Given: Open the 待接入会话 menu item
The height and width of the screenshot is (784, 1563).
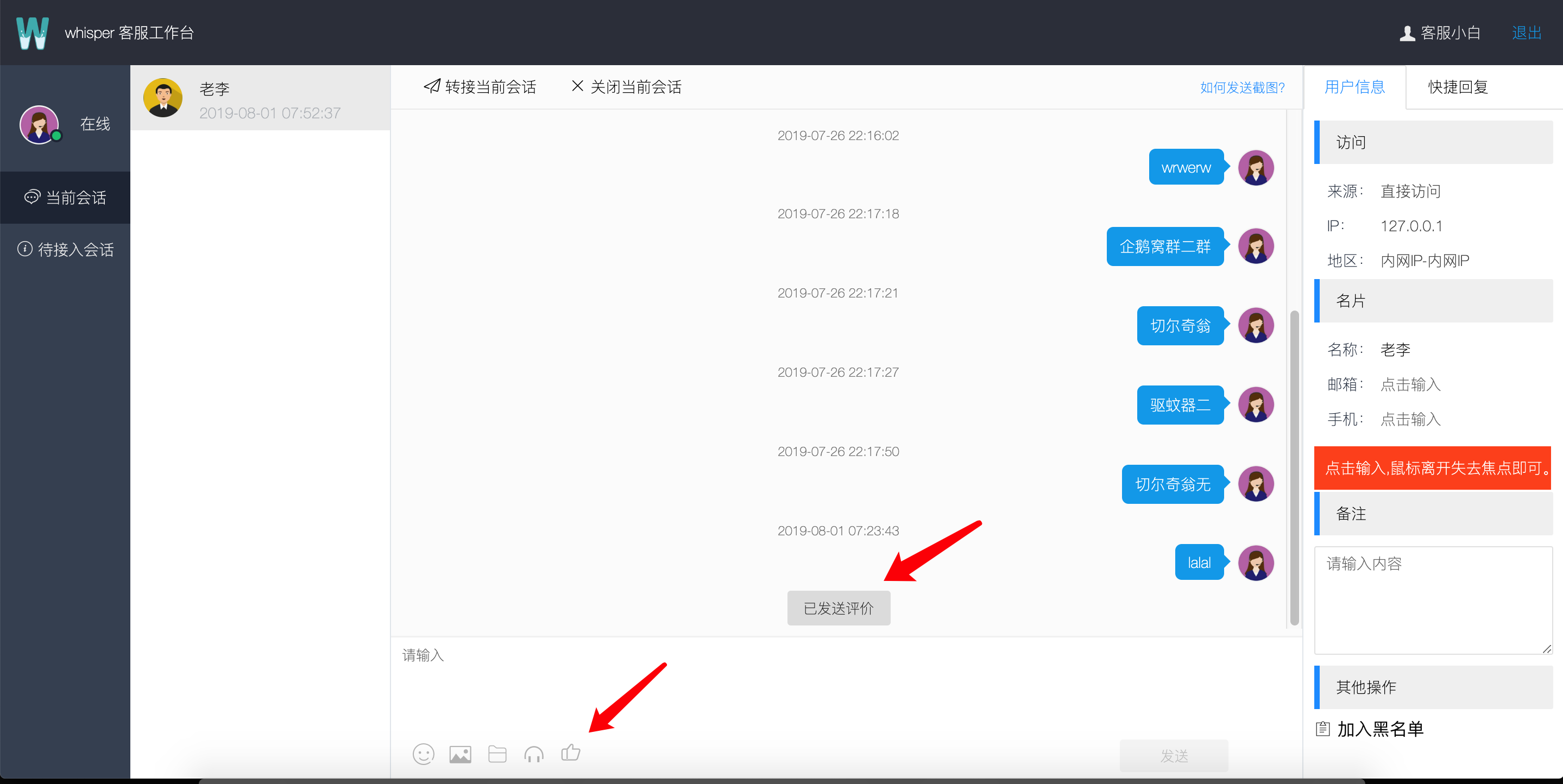Looking at the screenshot, I should pos(65,249).
